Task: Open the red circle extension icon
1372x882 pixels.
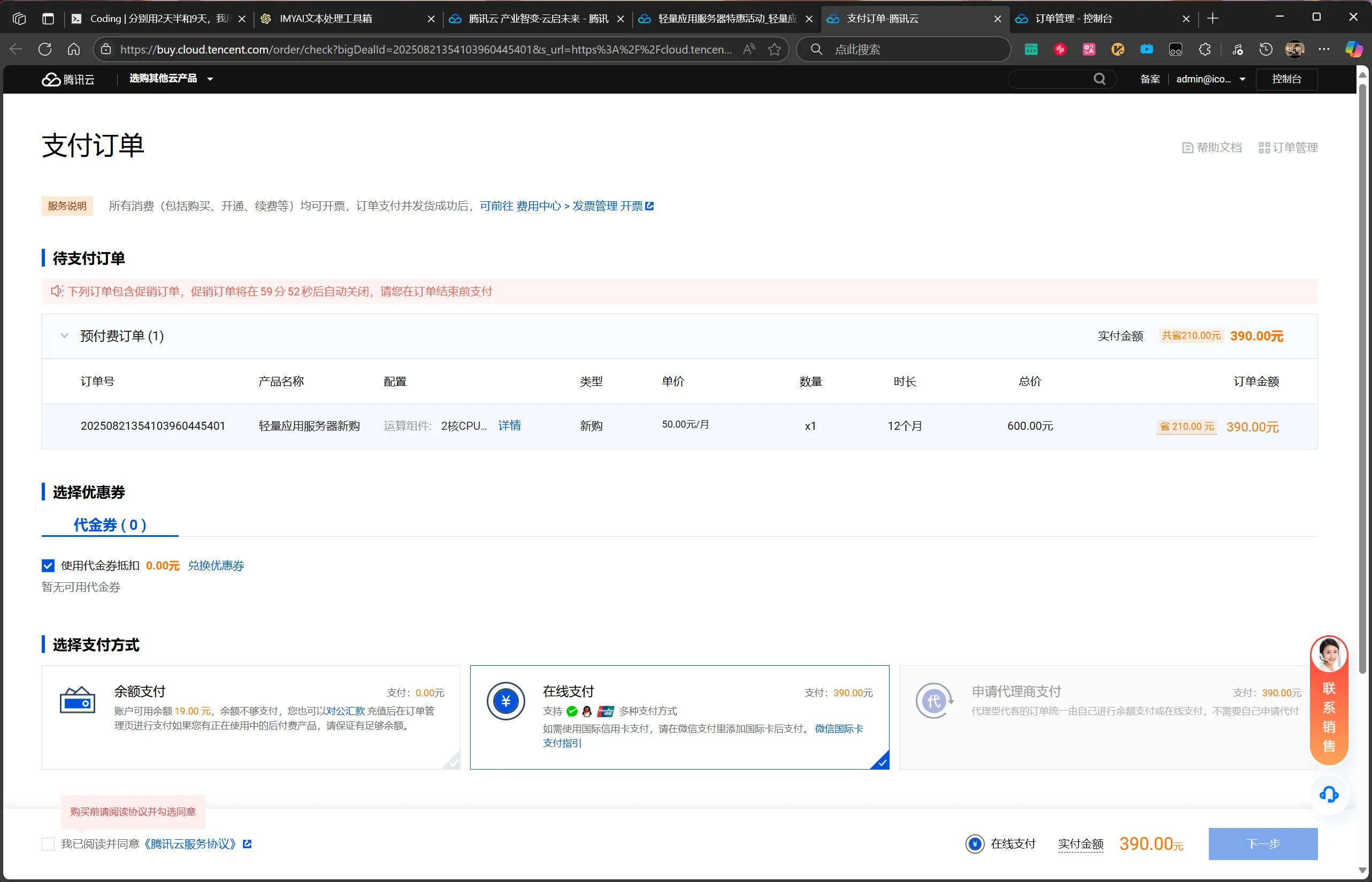Action: click(x=1060, y=49)
